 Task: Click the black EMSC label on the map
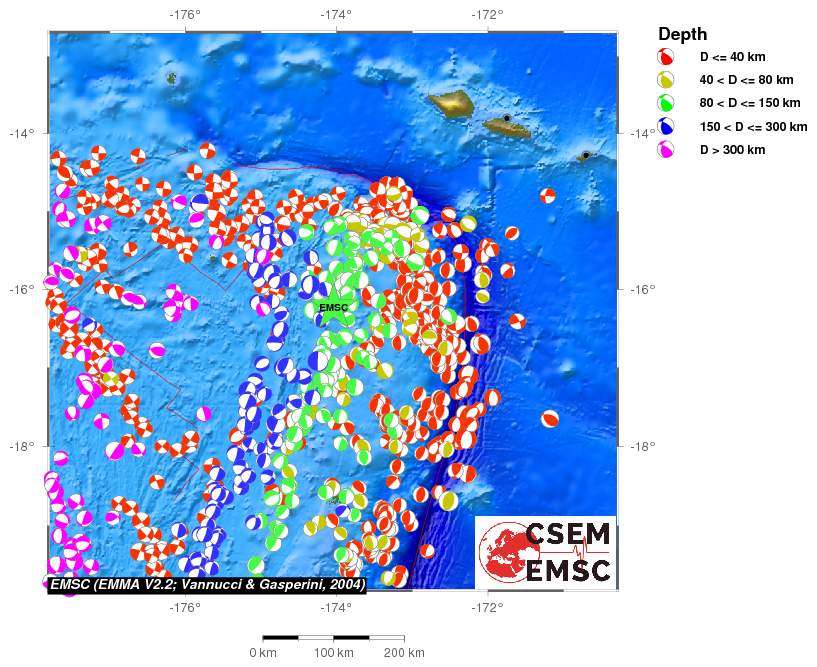(x=333, y=308)
